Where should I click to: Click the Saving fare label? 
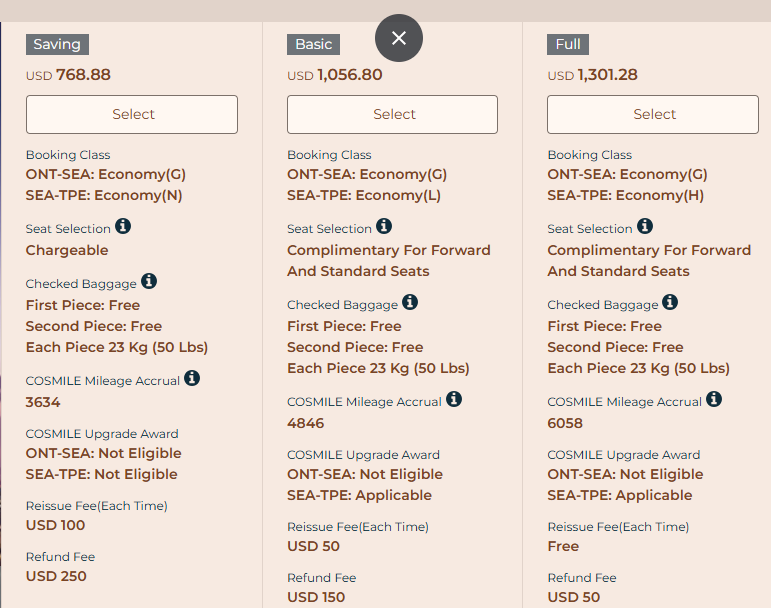(58, 44)
